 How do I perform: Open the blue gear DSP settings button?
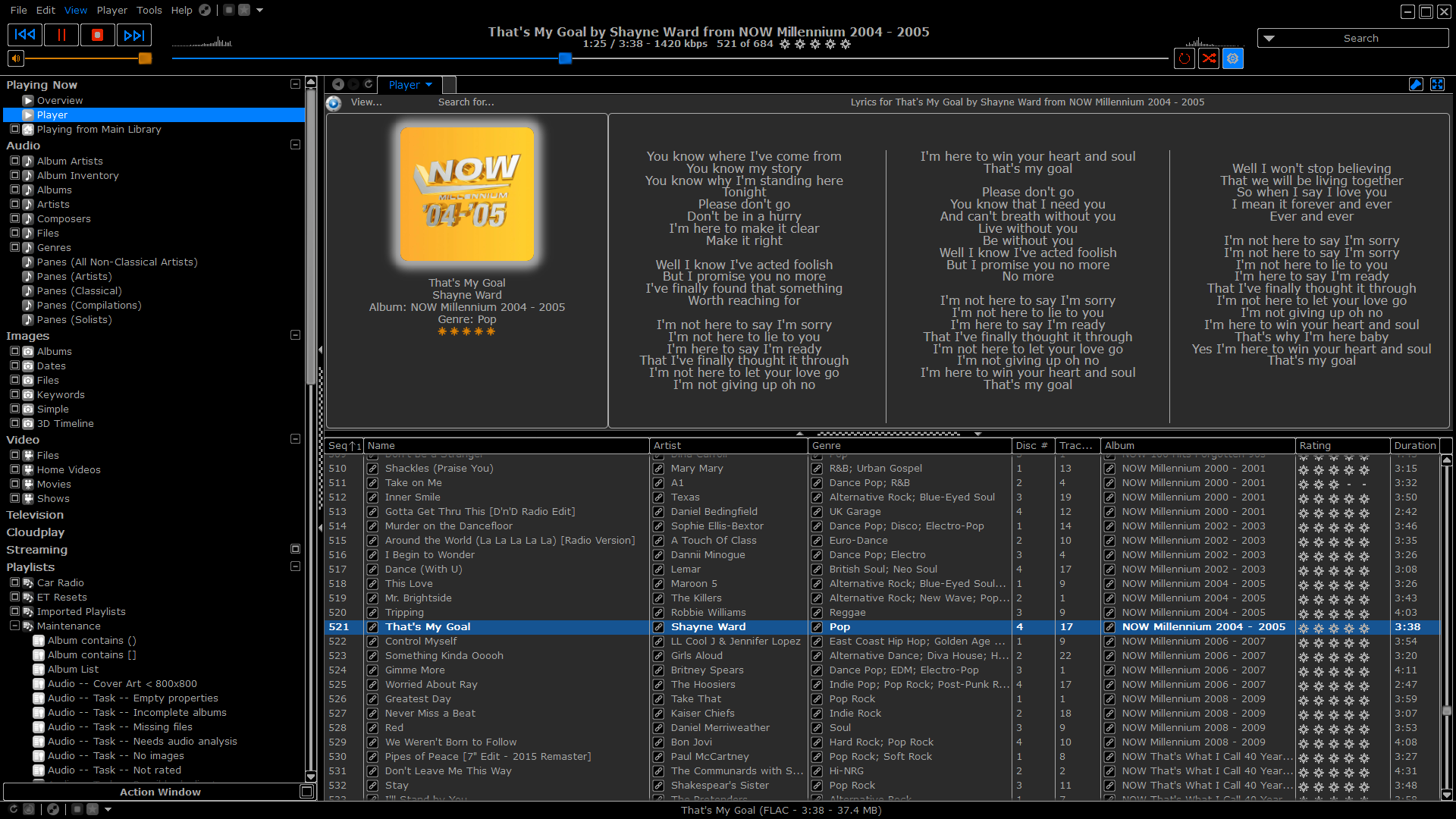tap(1233, 58)
